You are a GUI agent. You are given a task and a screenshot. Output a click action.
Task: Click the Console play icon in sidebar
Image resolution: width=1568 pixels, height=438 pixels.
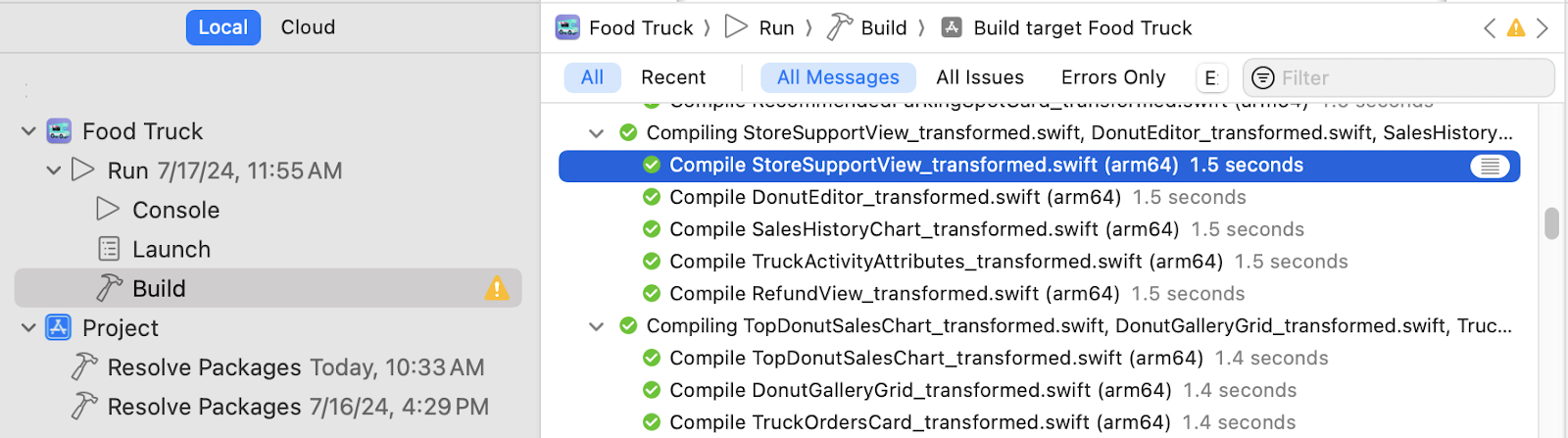coord(108,210)
